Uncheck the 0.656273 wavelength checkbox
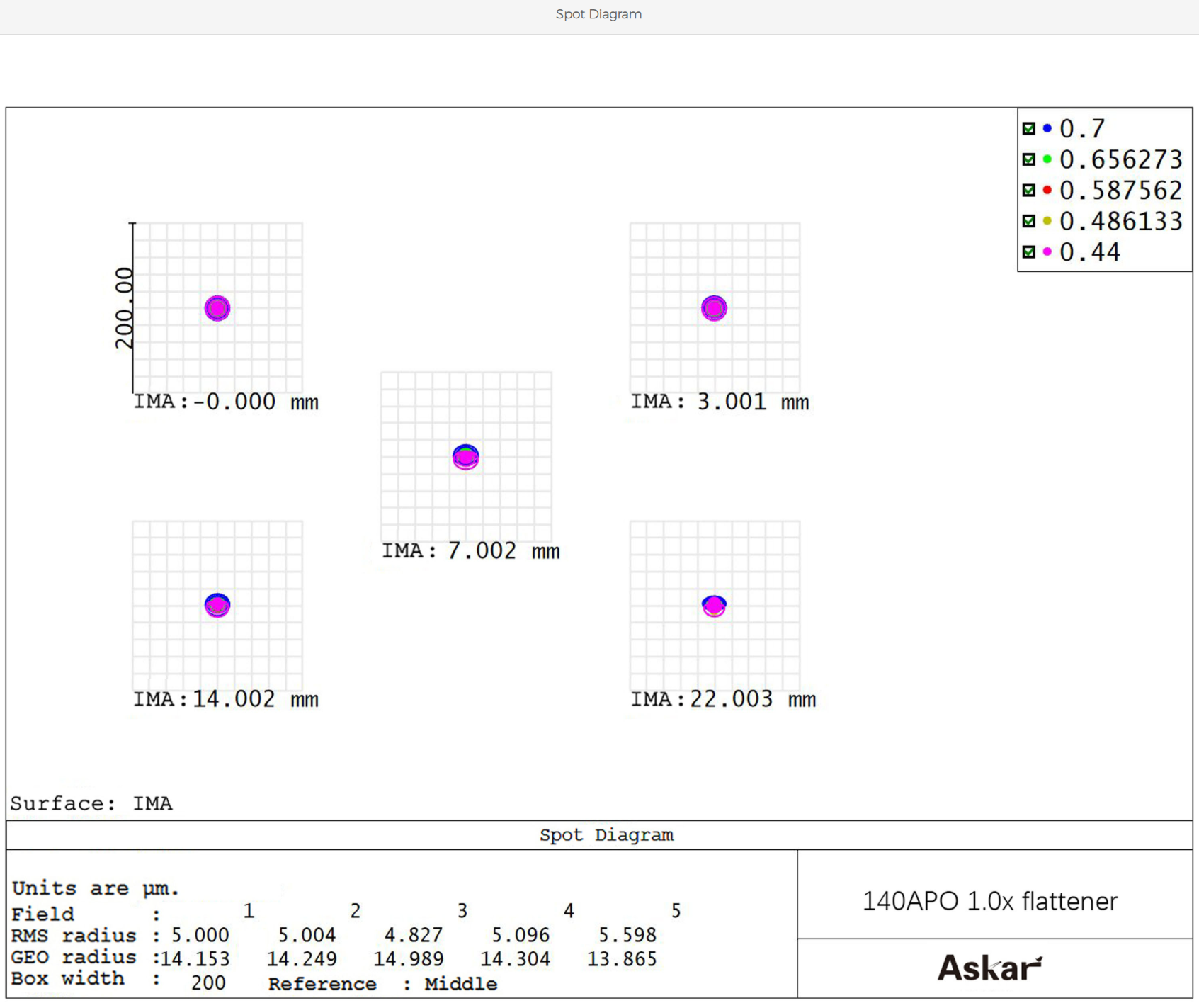Viewport: 1199px width, 1008px height. click(1029, 160)
